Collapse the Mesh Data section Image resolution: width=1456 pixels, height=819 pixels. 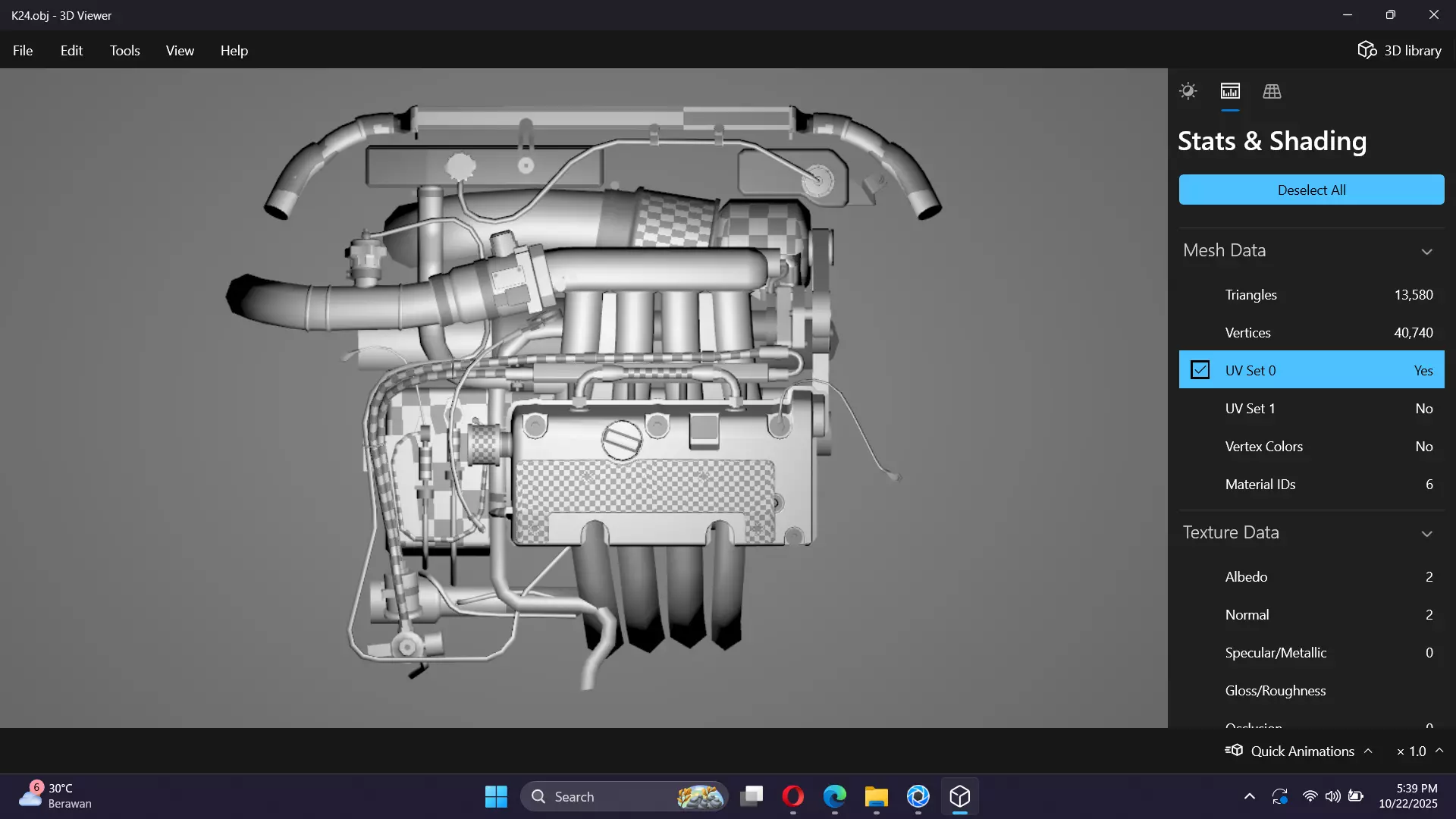(1426, 251)
